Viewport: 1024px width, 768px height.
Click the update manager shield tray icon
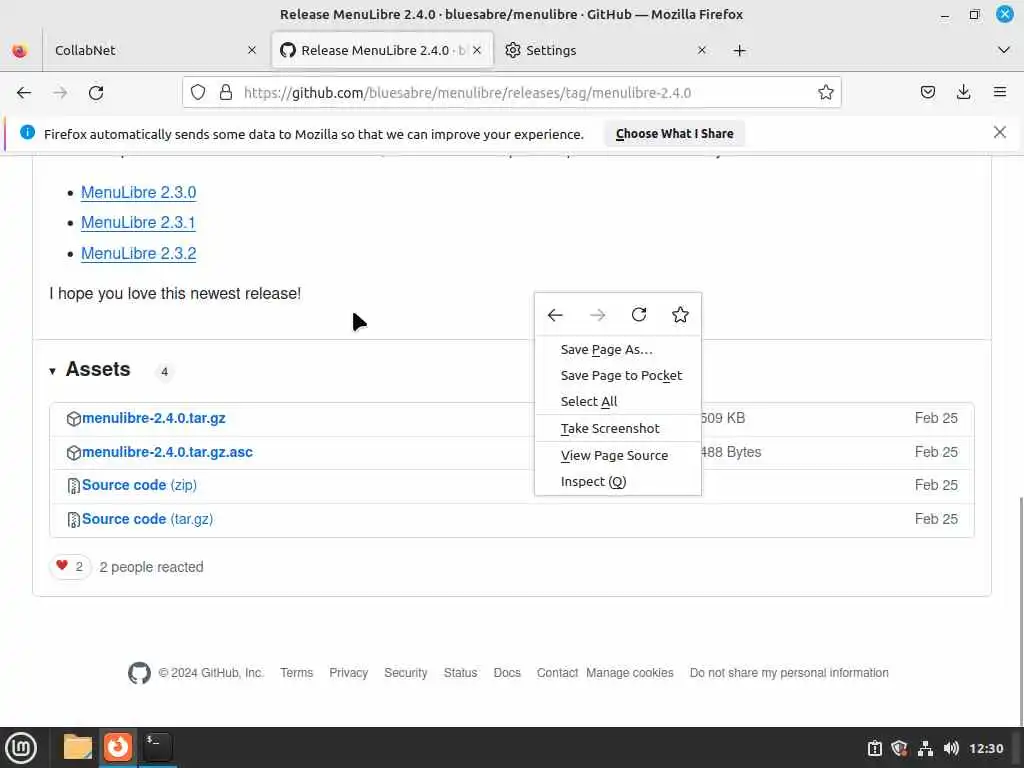pos(899,748)
